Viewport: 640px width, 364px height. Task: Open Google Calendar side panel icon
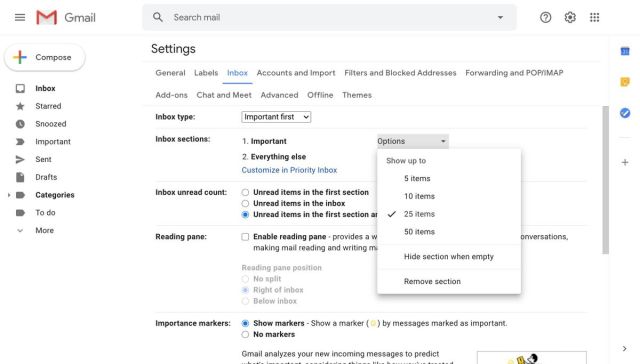625,51
